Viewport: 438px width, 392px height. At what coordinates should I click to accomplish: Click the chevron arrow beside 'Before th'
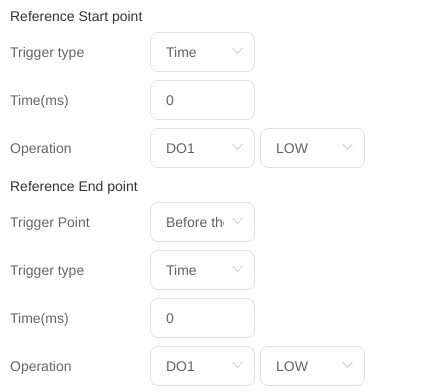237,221
